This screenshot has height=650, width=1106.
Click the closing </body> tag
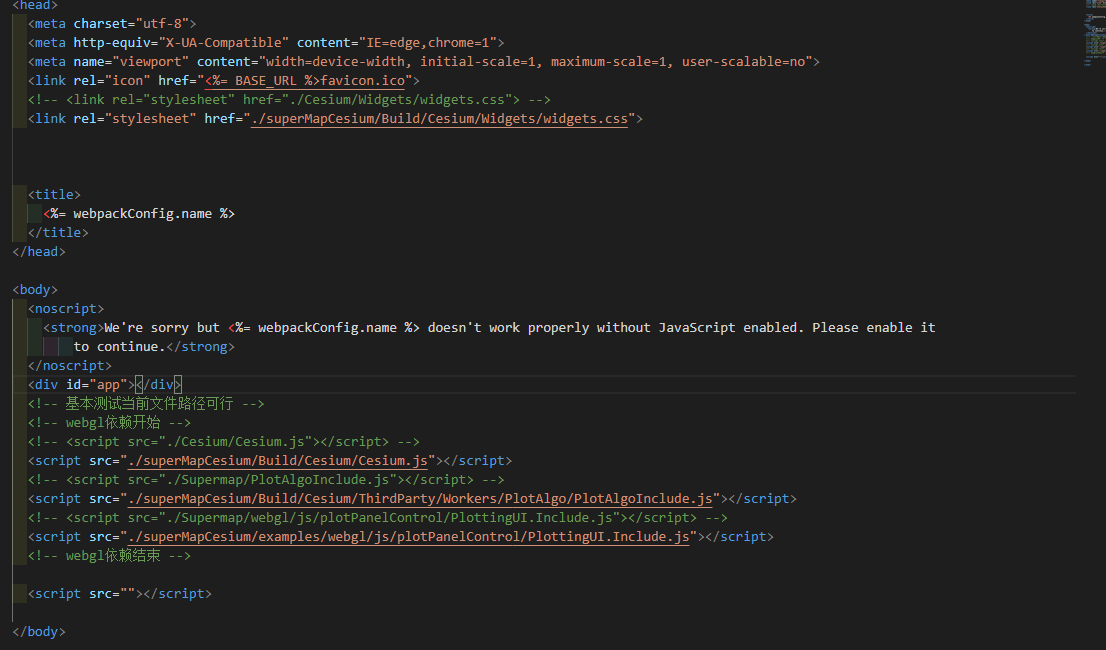coord(39,632)
